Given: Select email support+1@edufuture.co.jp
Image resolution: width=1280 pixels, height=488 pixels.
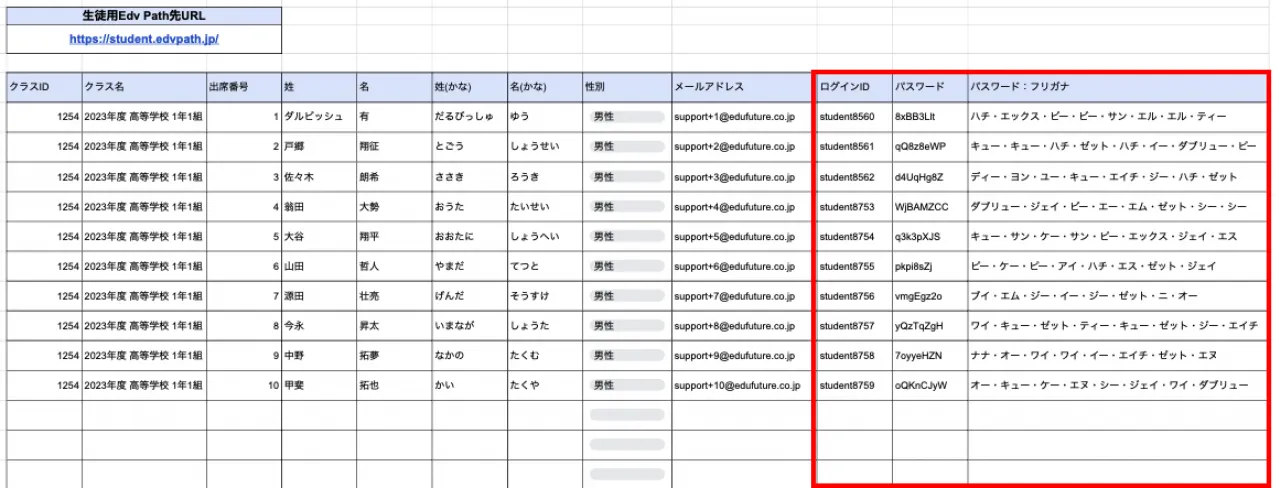Looking at the screenshot, I should (x=744, y=117).
